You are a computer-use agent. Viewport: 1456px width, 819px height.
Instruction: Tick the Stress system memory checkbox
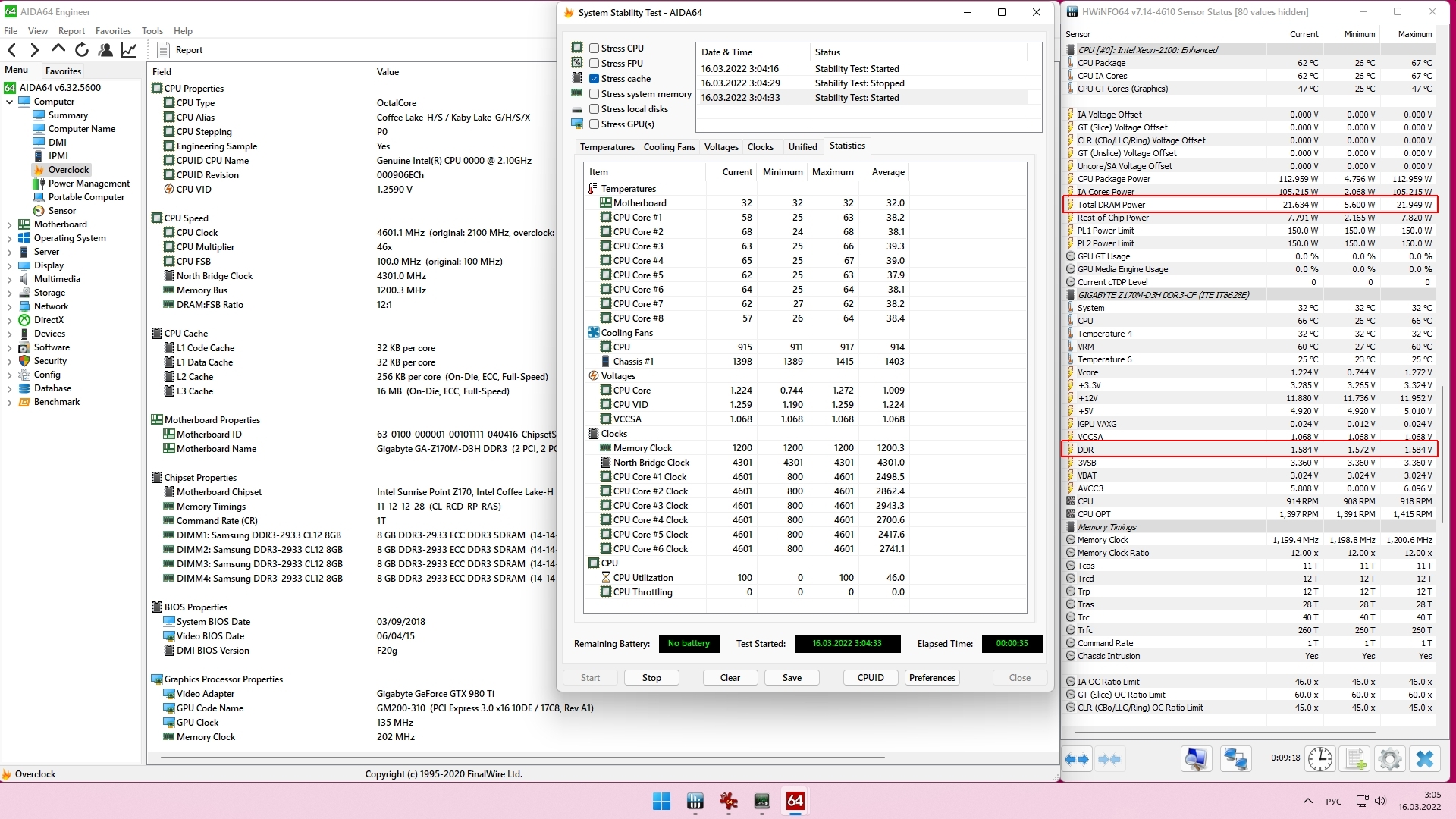coord(595,94)
